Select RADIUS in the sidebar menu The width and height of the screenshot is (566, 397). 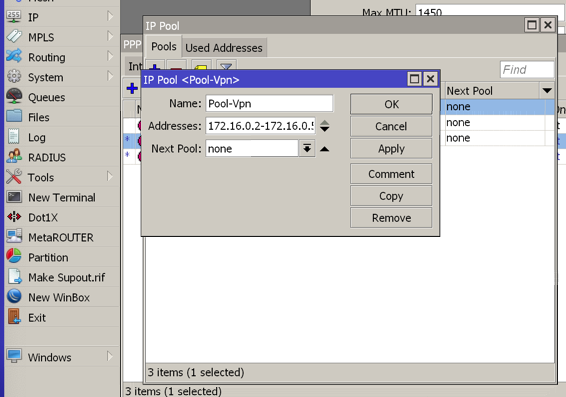(47, 157)
